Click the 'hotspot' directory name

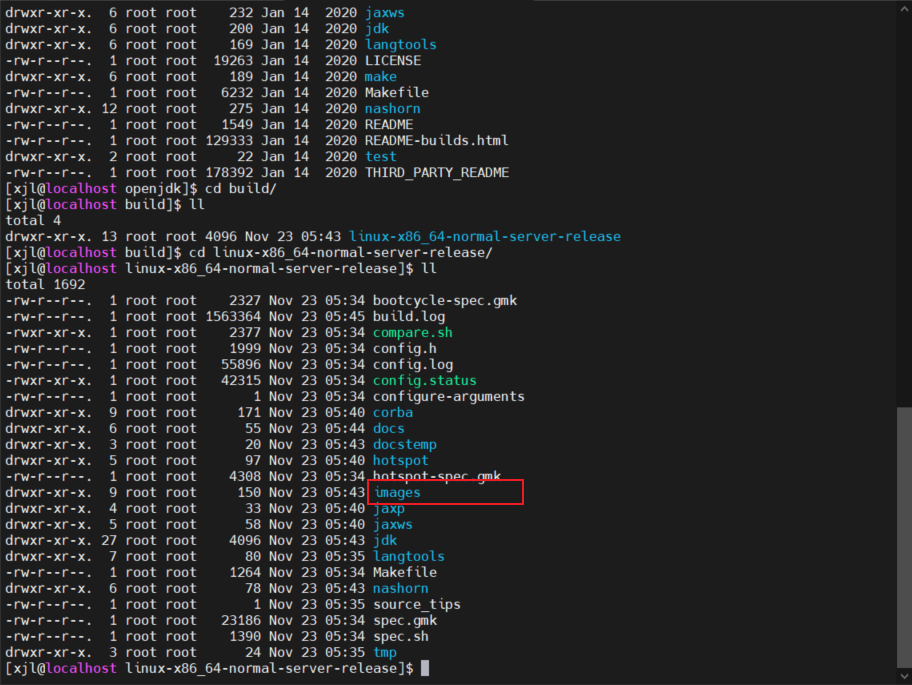click(401, 461)
